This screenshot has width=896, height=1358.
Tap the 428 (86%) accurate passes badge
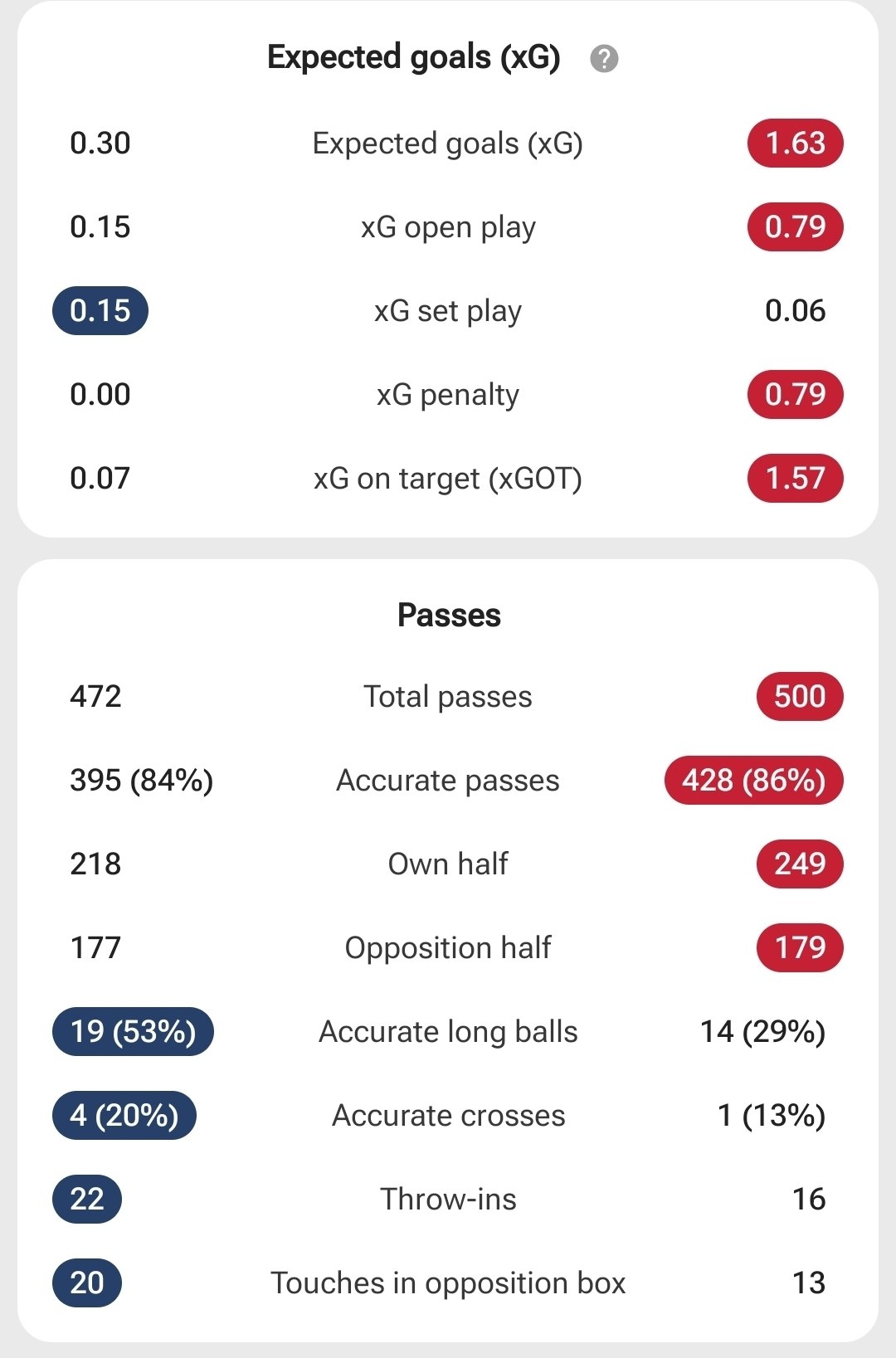(754, 780)
